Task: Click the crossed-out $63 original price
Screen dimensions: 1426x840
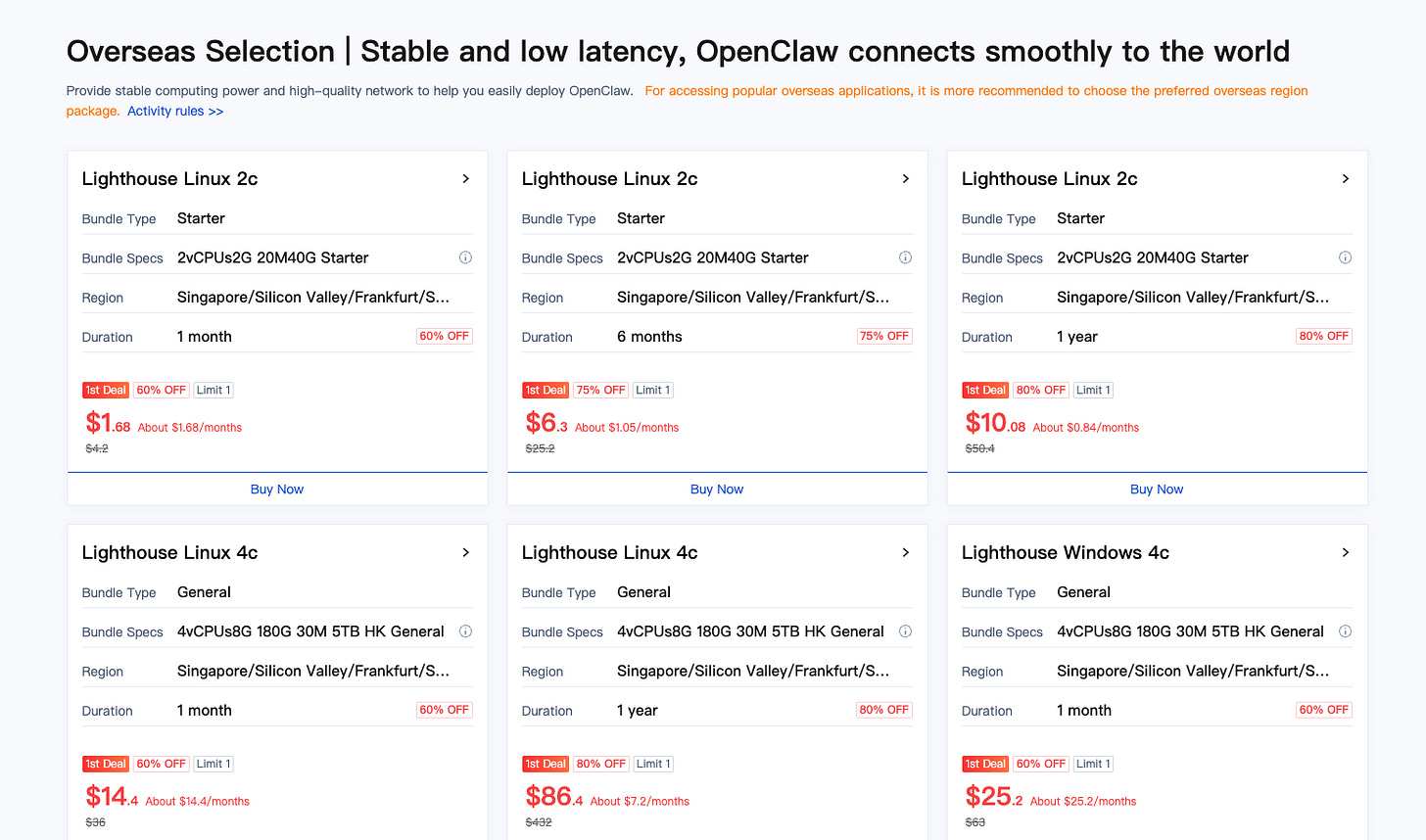Action: click(975, 822)
